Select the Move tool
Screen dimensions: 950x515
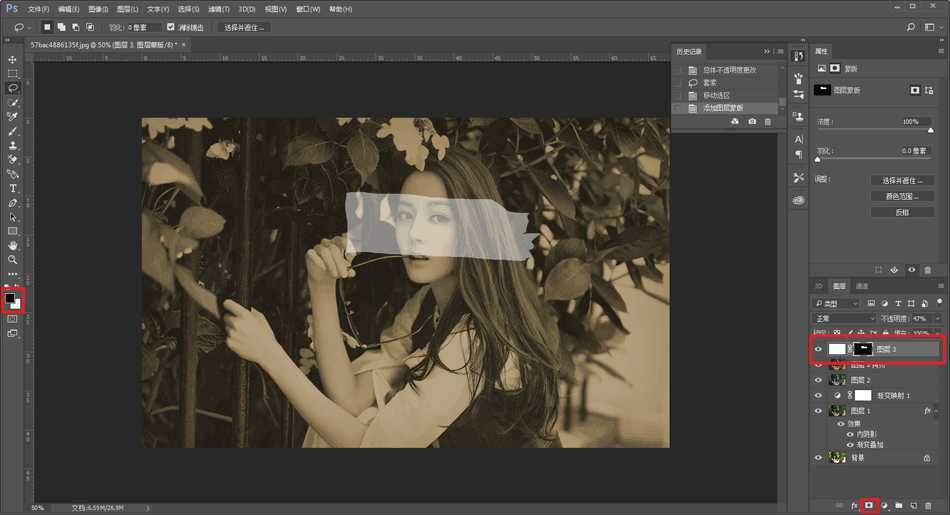click(13, 60)
